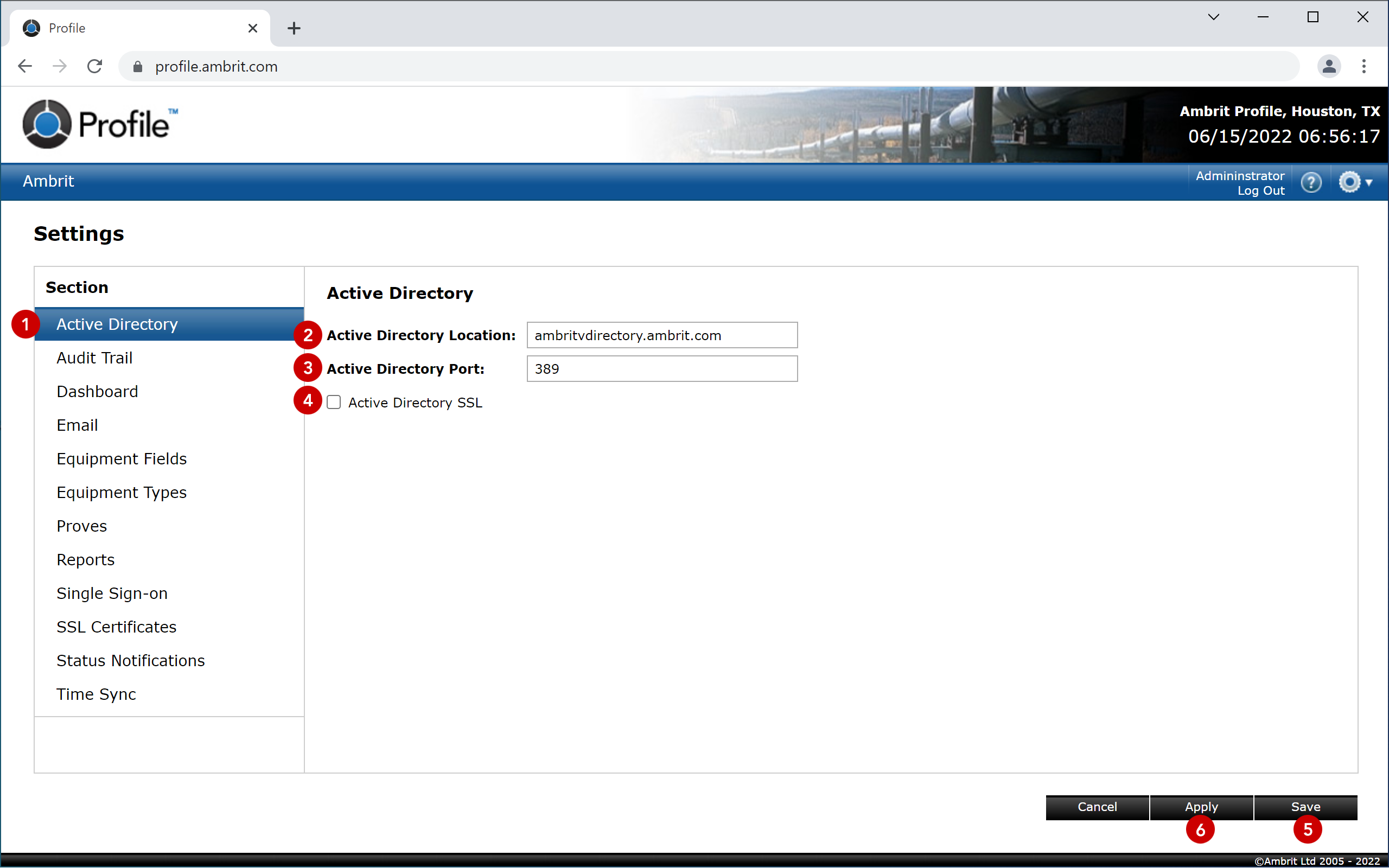
Task: Open the Proves section
Action: click(x=169, y=526)
